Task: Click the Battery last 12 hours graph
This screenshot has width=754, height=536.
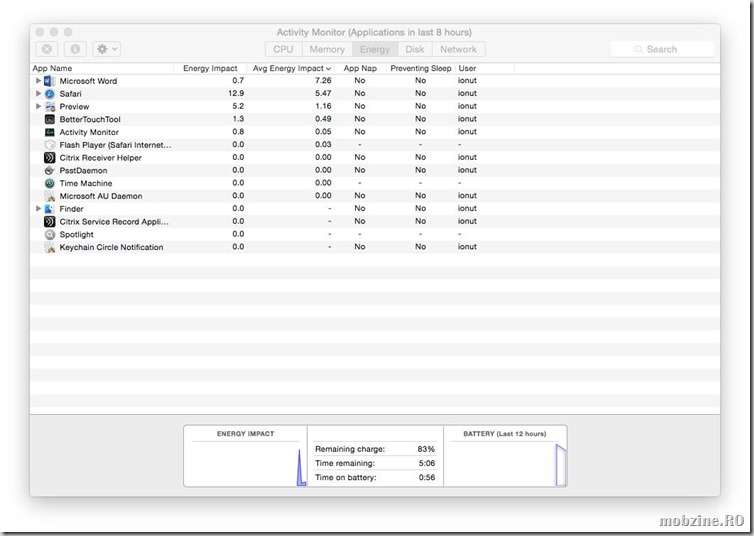Action: [505, 464]
